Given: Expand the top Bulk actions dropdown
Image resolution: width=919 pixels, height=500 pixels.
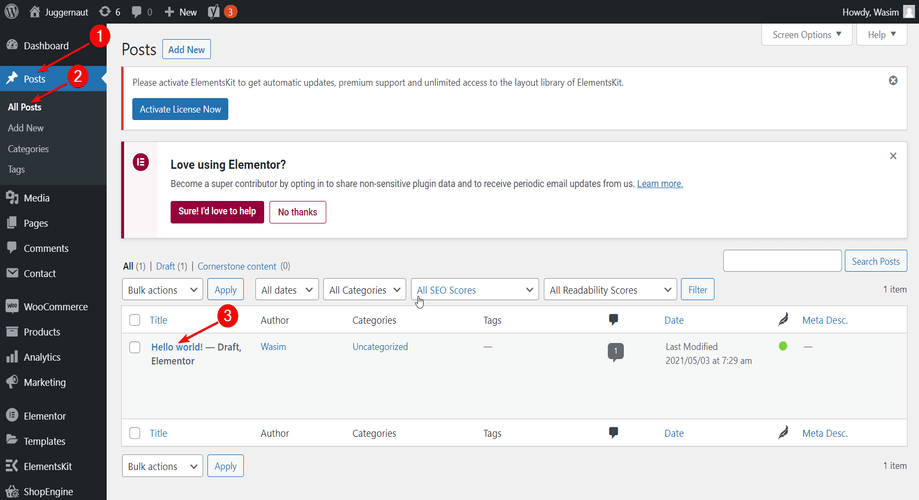Looking at the screenshot, I should tap(162, 290).
